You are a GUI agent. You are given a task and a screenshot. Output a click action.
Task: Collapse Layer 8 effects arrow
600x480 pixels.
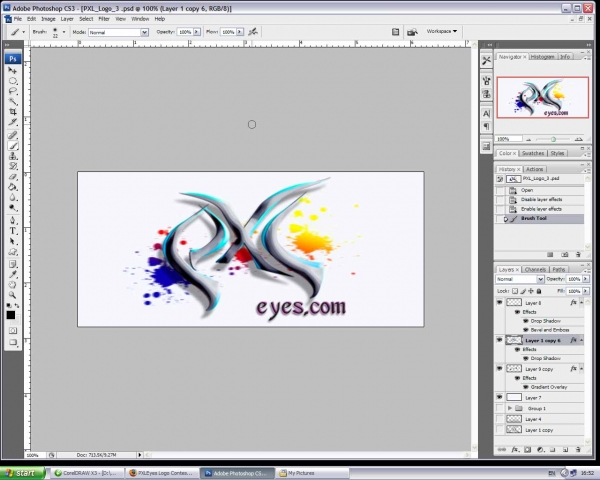coord(581,302)
